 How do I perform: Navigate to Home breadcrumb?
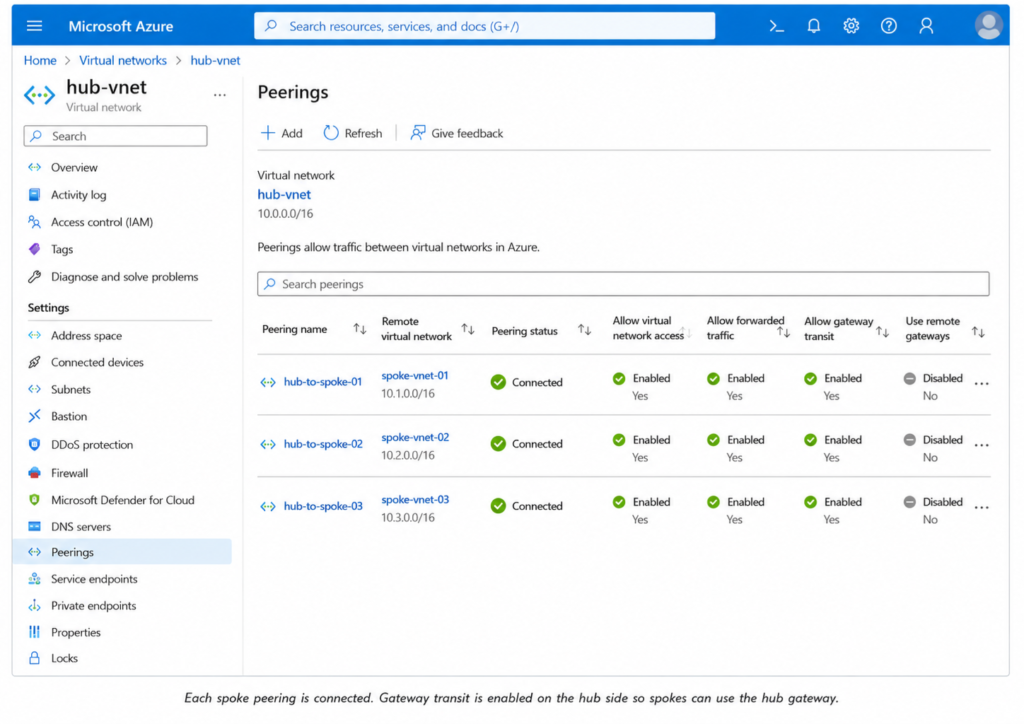[x=40, y=61]
